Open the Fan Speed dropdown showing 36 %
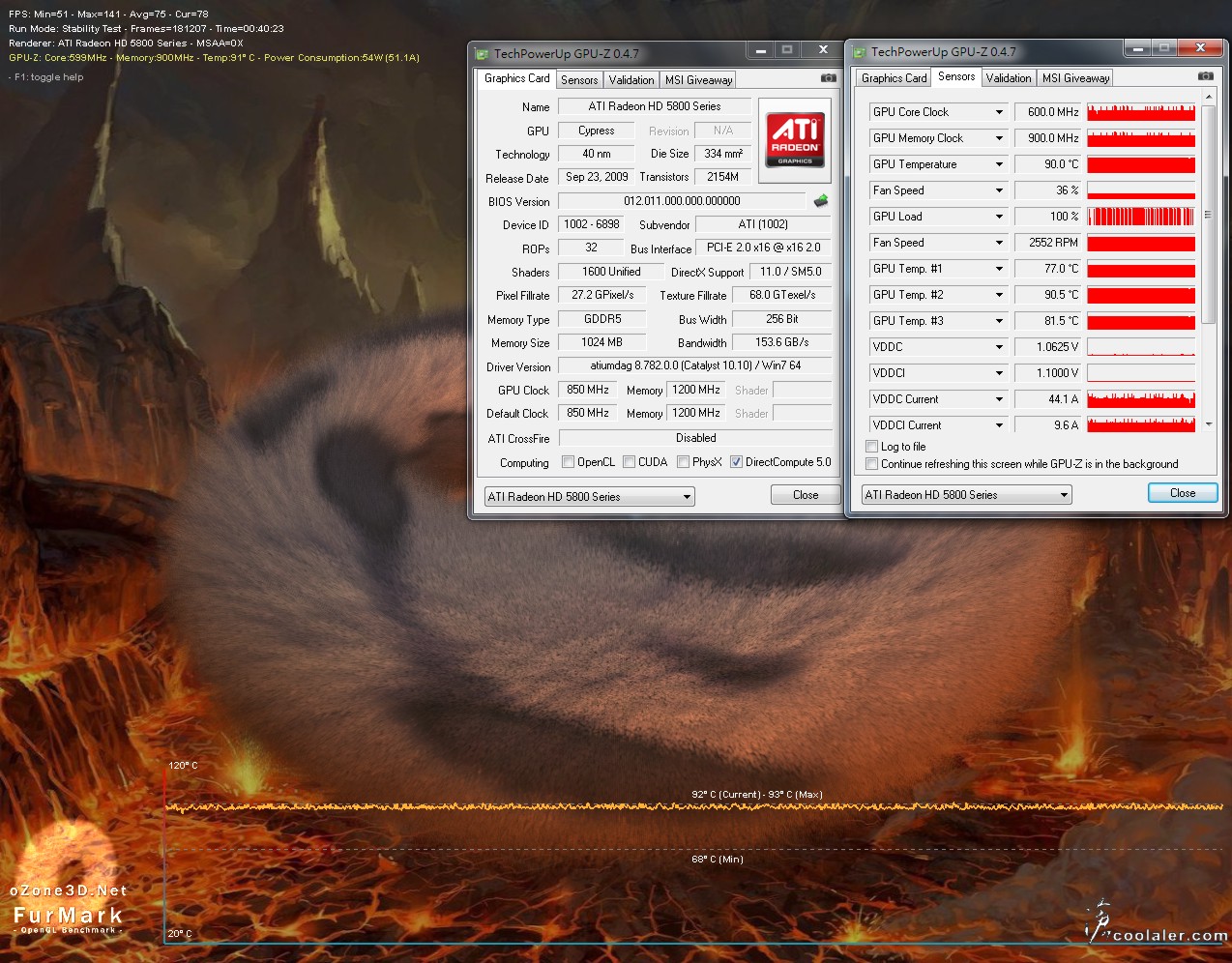 (x=999, y=190)
